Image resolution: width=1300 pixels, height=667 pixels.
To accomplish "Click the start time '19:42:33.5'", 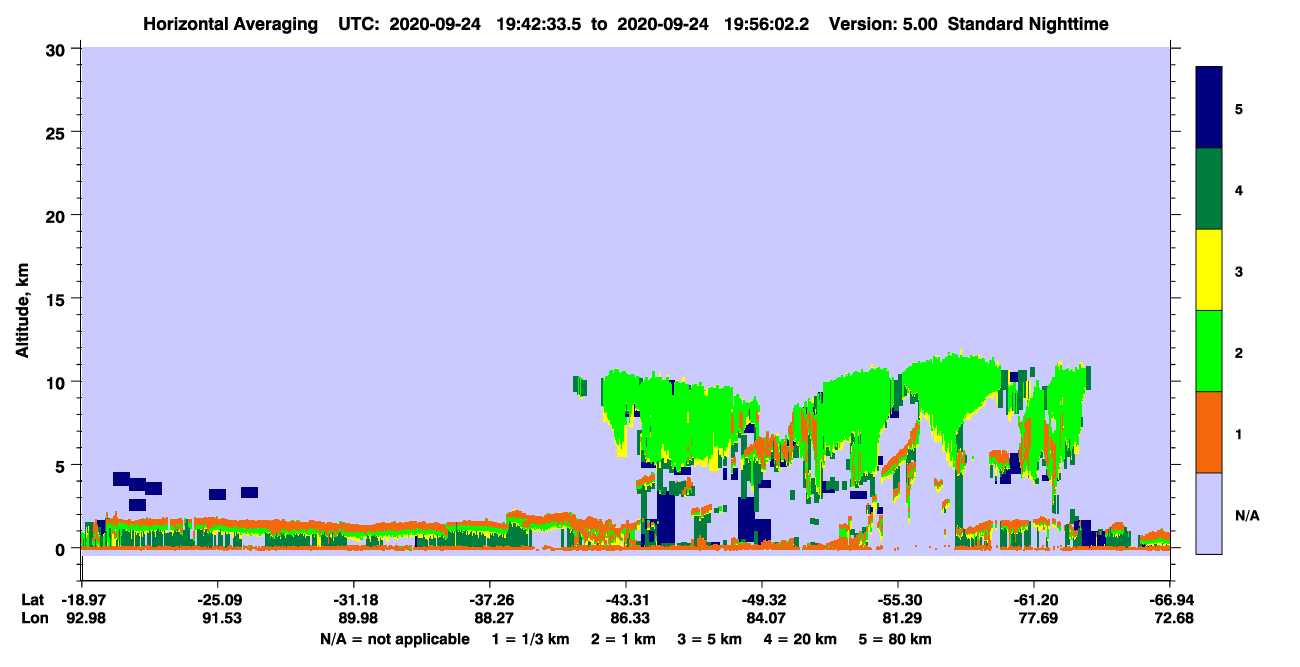I will [540, 23].
